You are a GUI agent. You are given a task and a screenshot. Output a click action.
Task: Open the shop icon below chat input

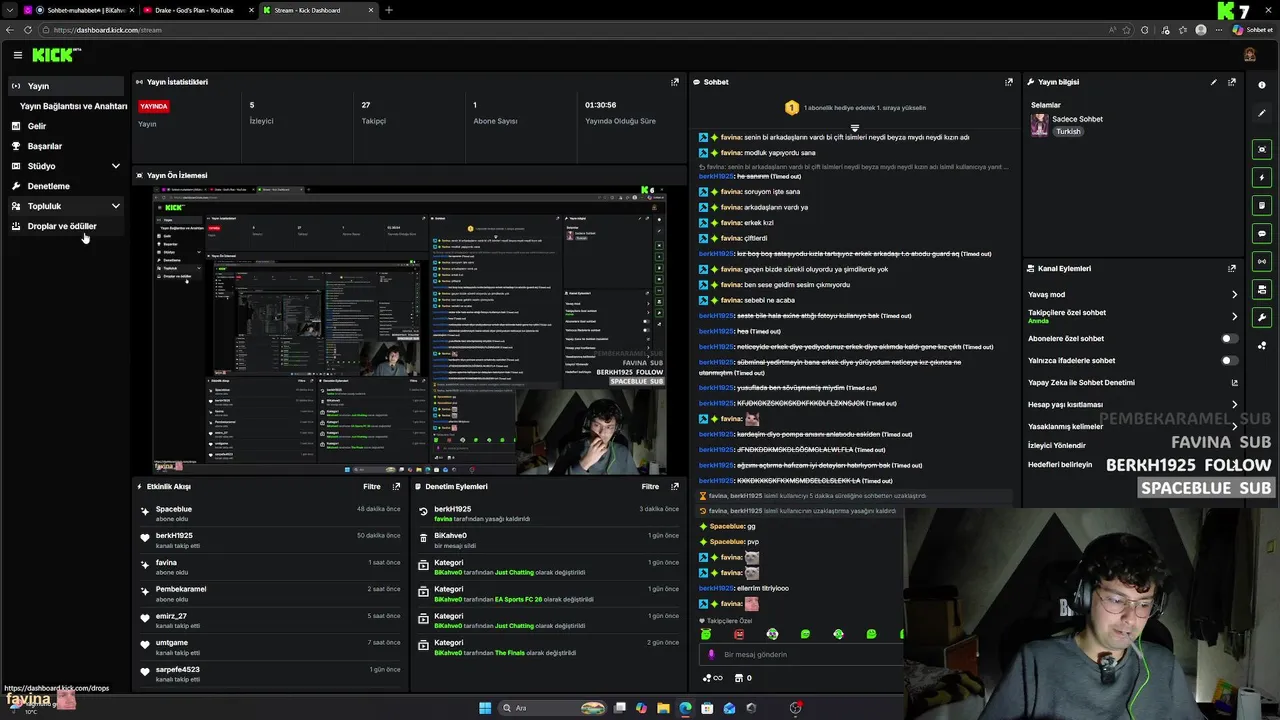click(x=739, y=678)
